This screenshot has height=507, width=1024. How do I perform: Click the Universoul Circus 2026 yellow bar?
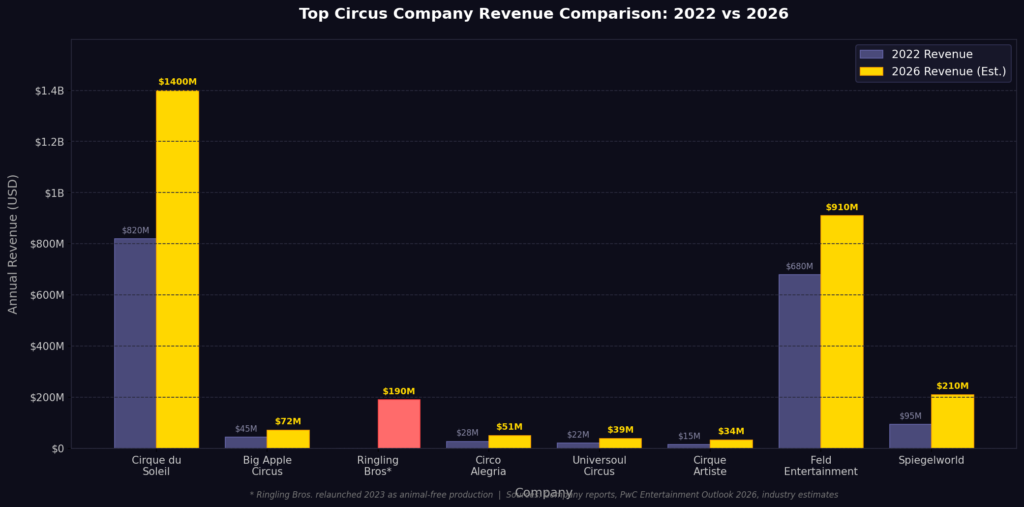[620, 443]
